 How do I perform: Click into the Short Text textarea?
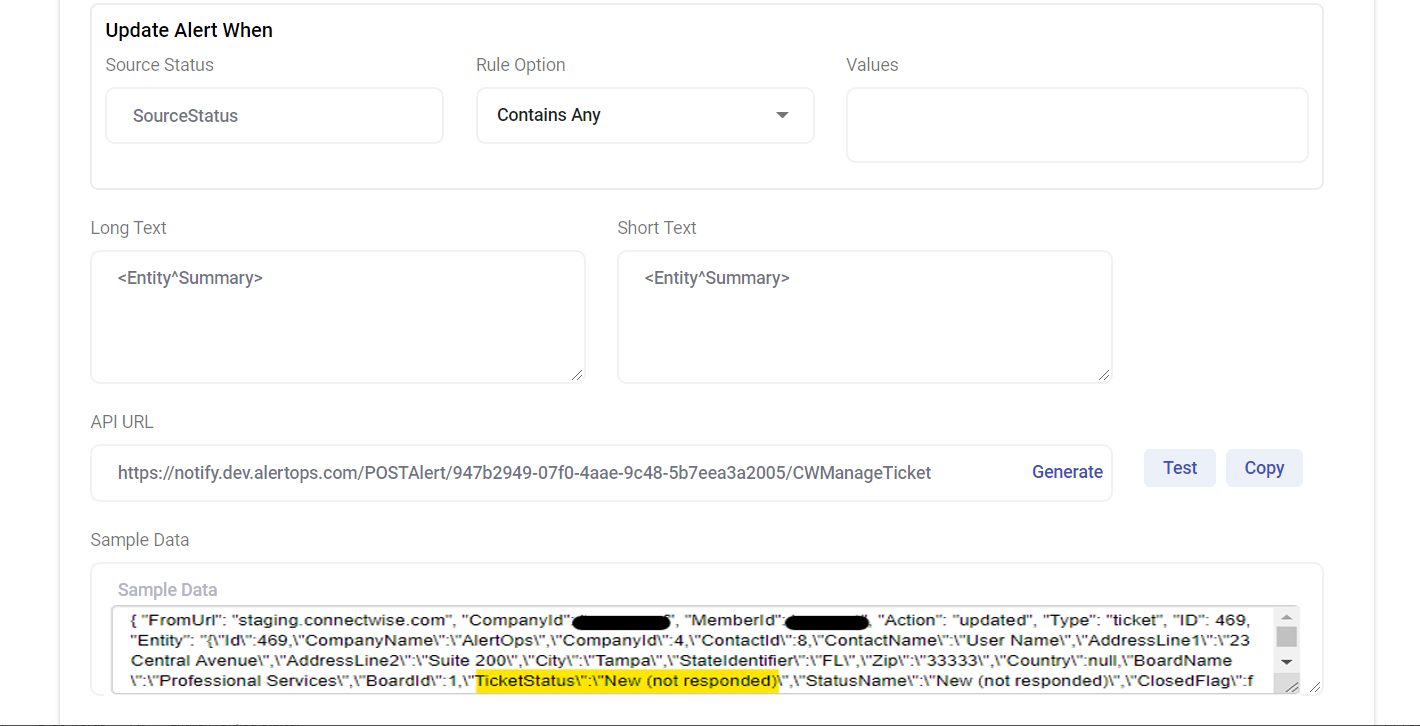864,317
